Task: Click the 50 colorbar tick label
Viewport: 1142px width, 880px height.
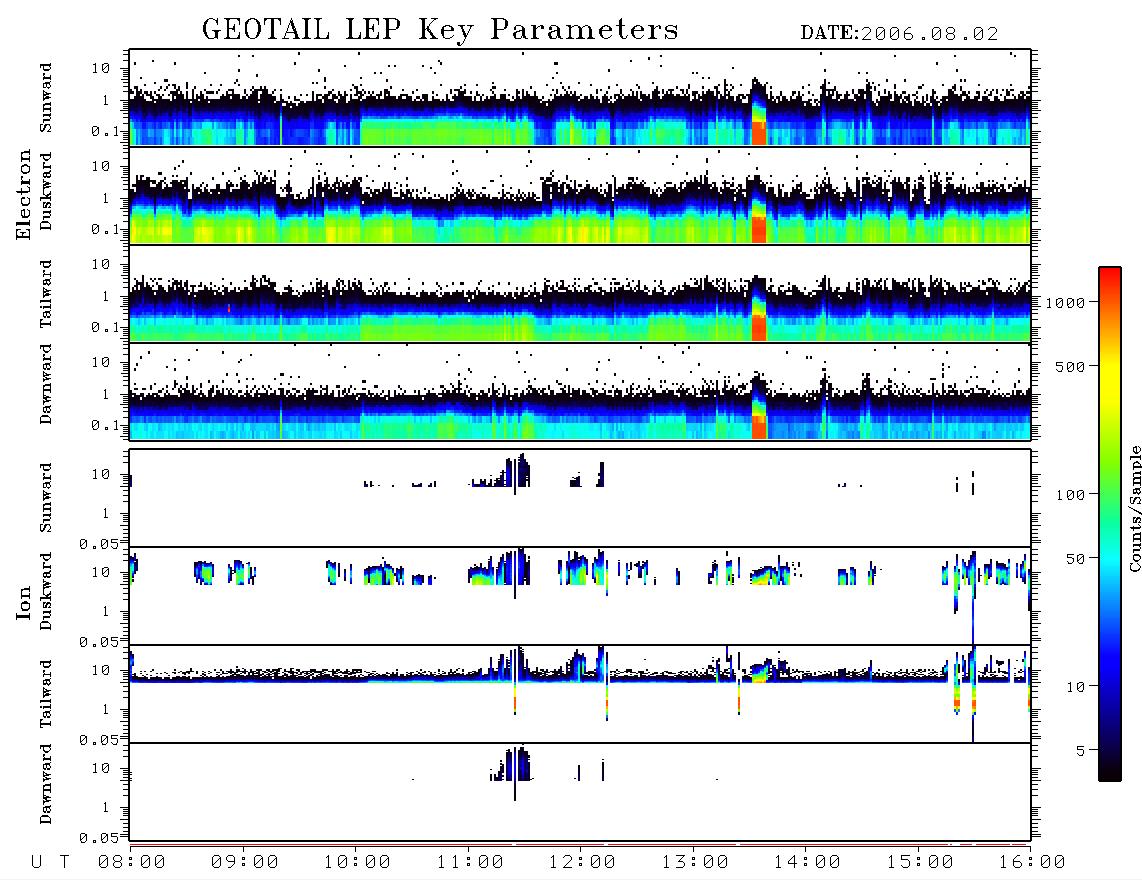Action: point(1075,559)
